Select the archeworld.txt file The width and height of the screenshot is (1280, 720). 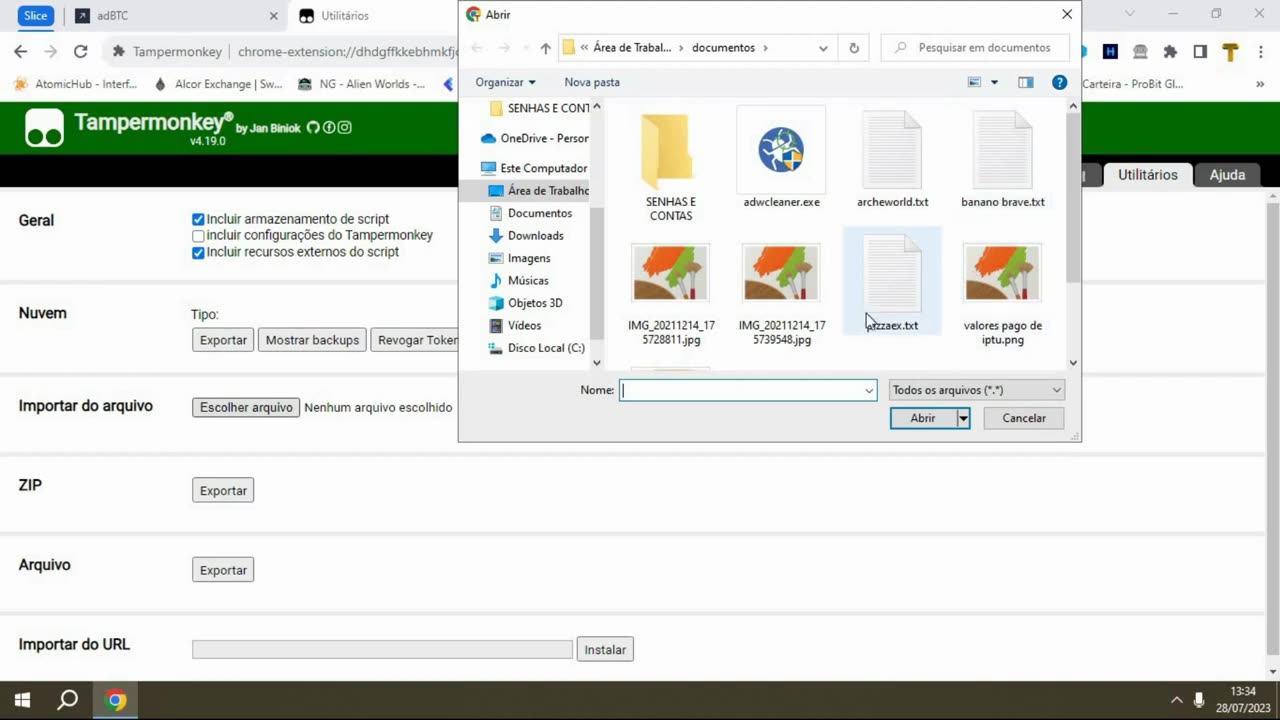(x=892, y=160)
